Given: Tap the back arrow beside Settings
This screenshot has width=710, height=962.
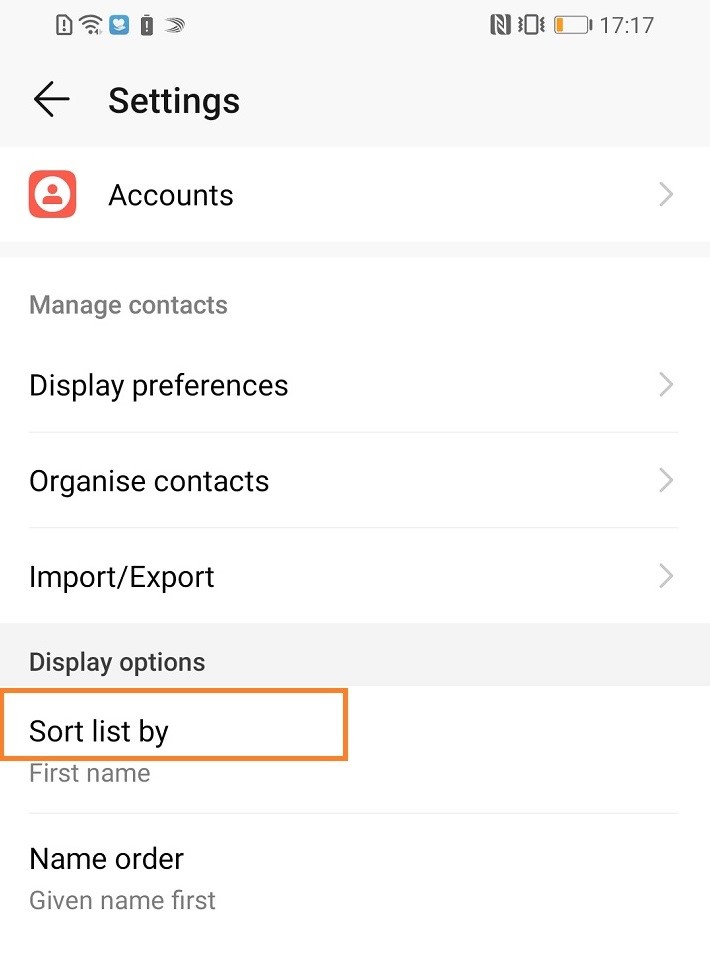Looking at the screenshot, I should pos(50,99).
